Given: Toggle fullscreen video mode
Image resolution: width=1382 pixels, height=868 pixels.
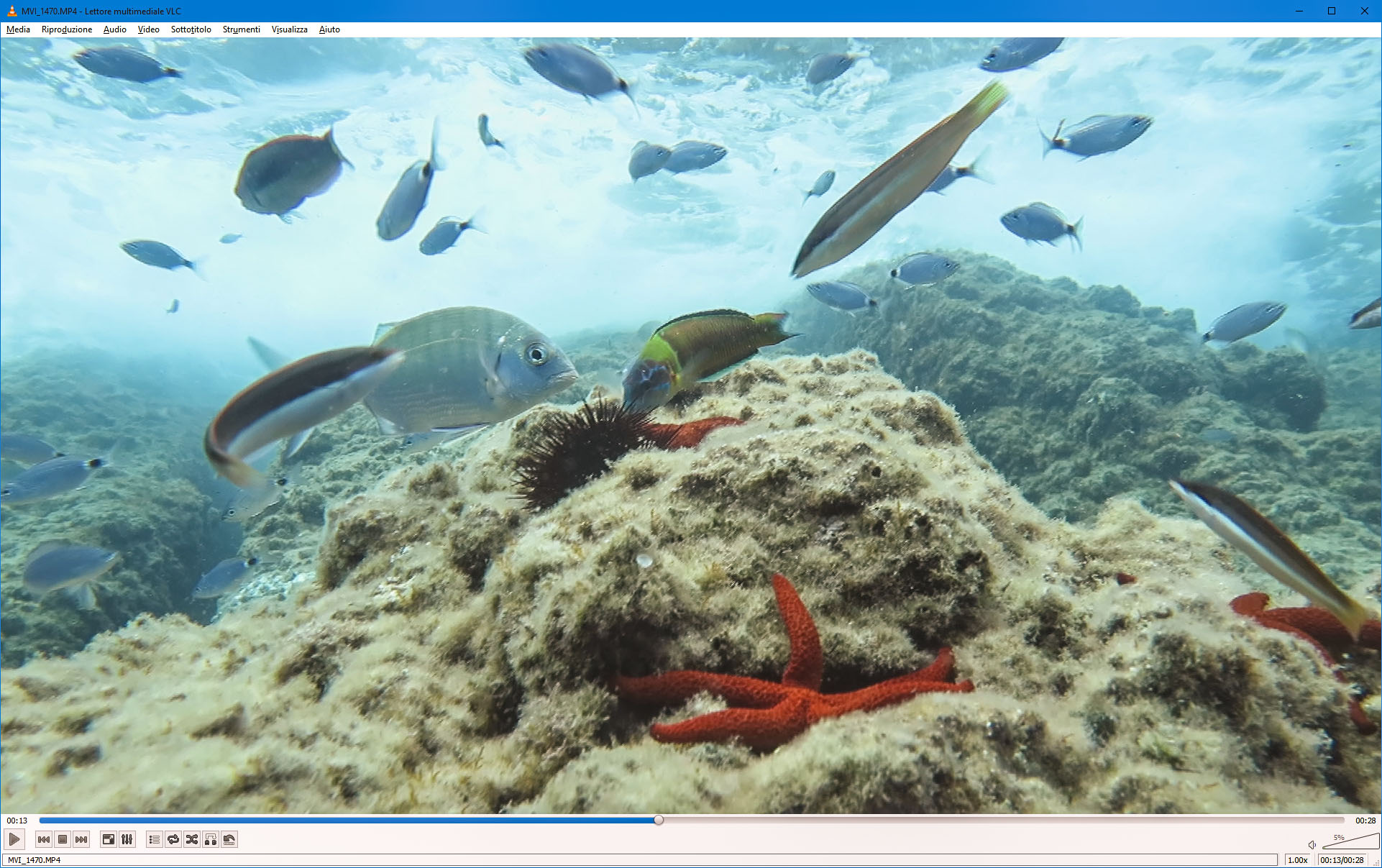Looking at the screenshot, I should coord(109,839).
